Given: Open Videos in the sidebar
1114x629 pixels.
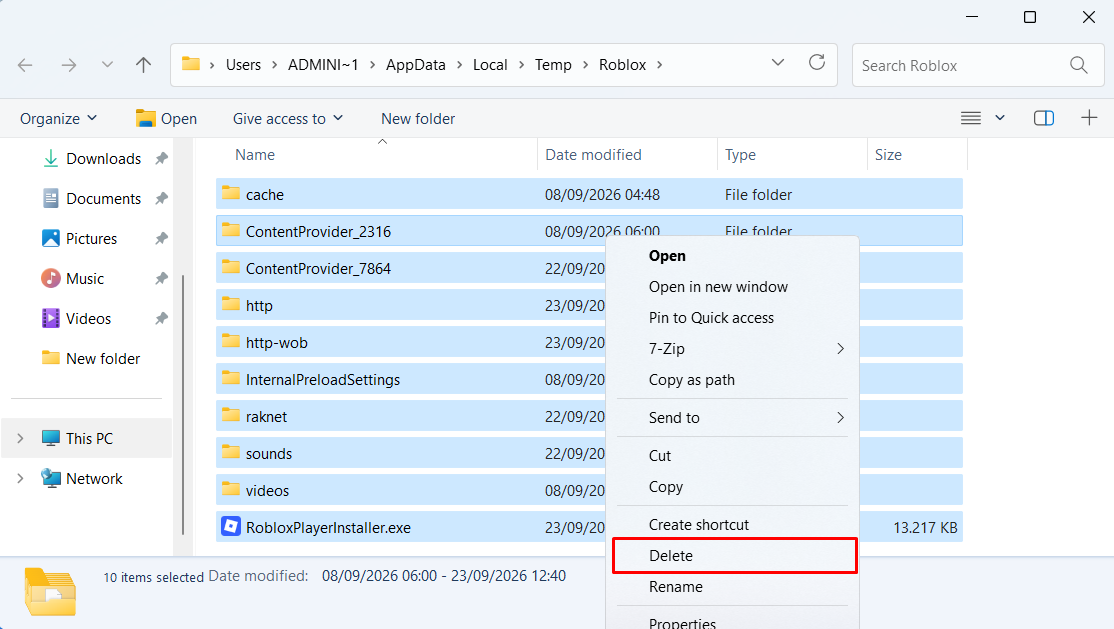Looking at the screenshot, I should [x=89, y=318].
